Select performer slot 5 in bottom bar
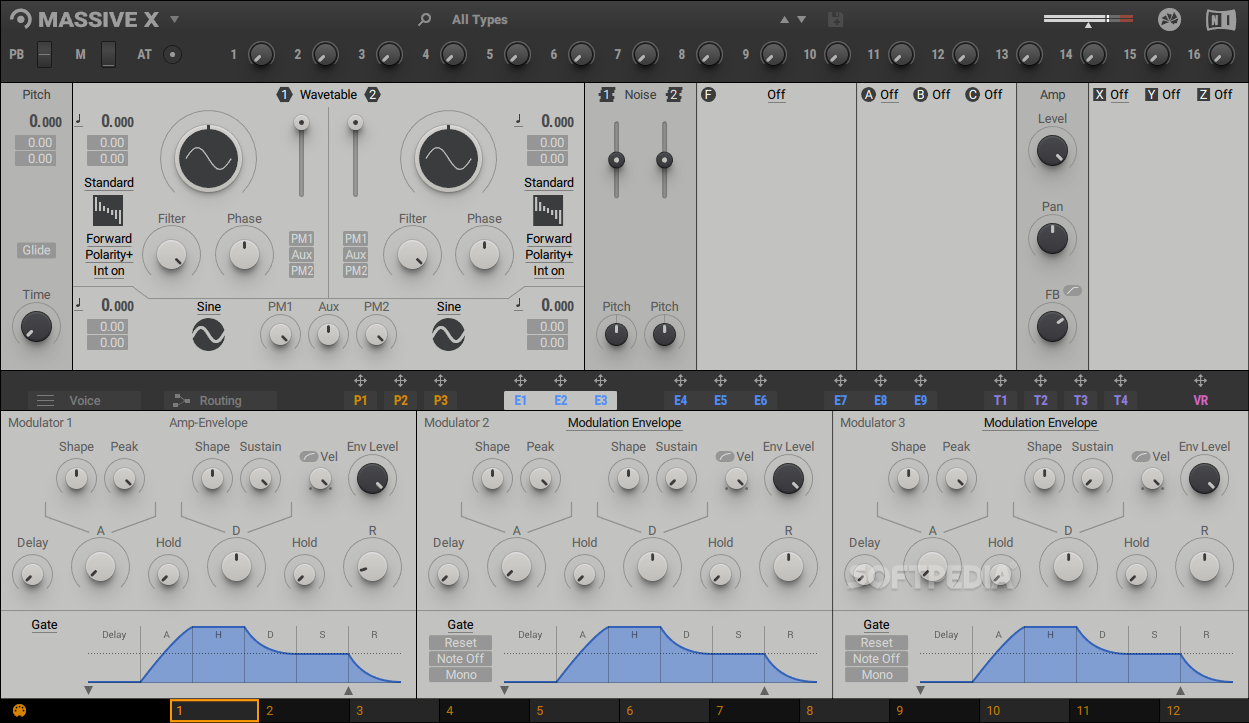The width and height of the screenshot is (1249, 723). (x=574, y=711)
